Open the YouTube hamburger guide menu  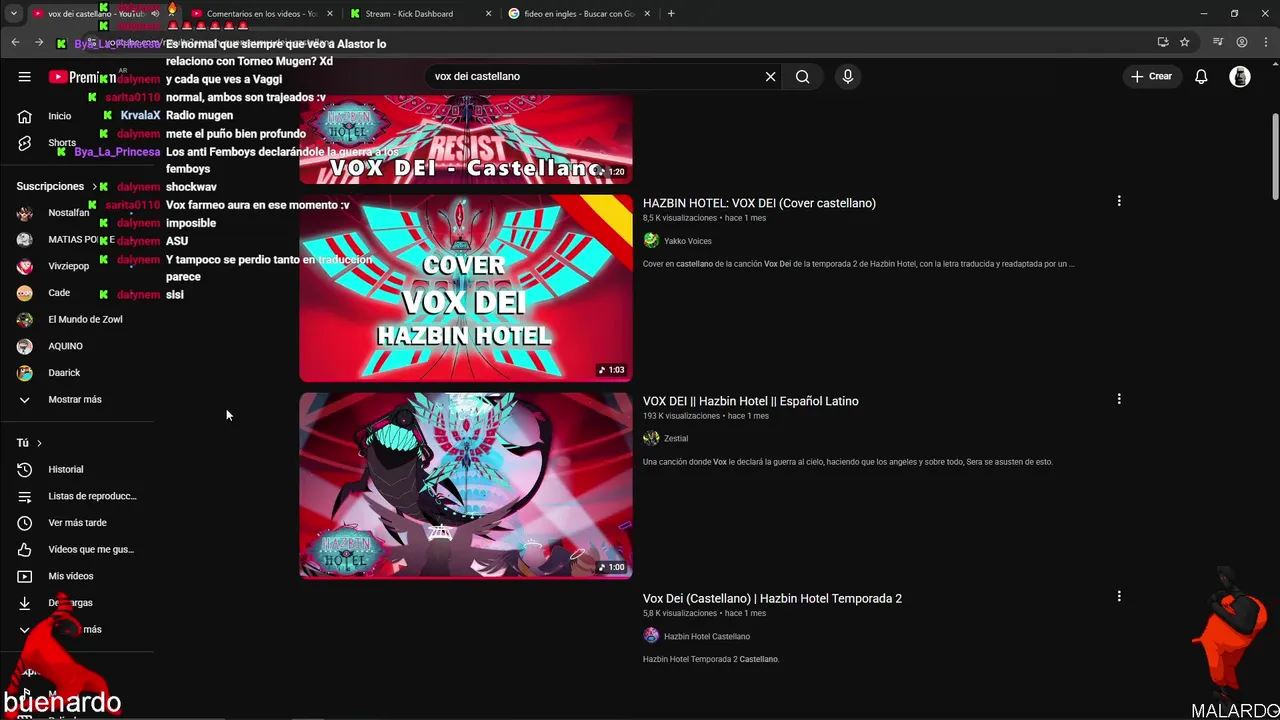(x=24, y=76)
